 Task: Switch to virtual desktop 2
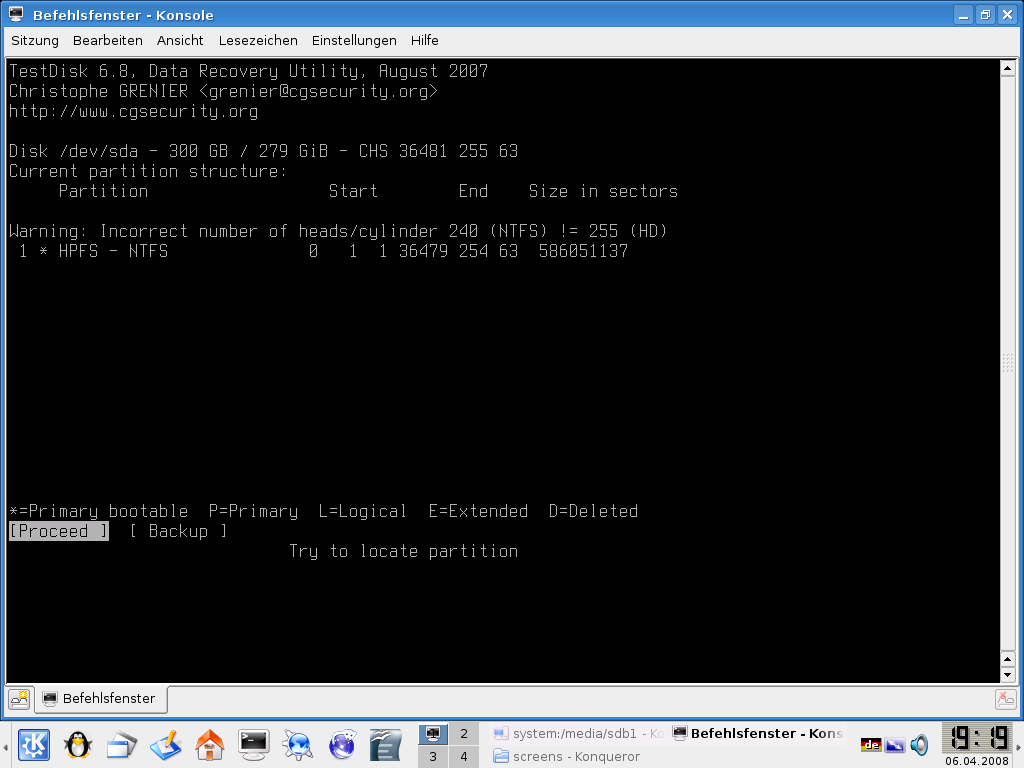(x=464, y=733)
